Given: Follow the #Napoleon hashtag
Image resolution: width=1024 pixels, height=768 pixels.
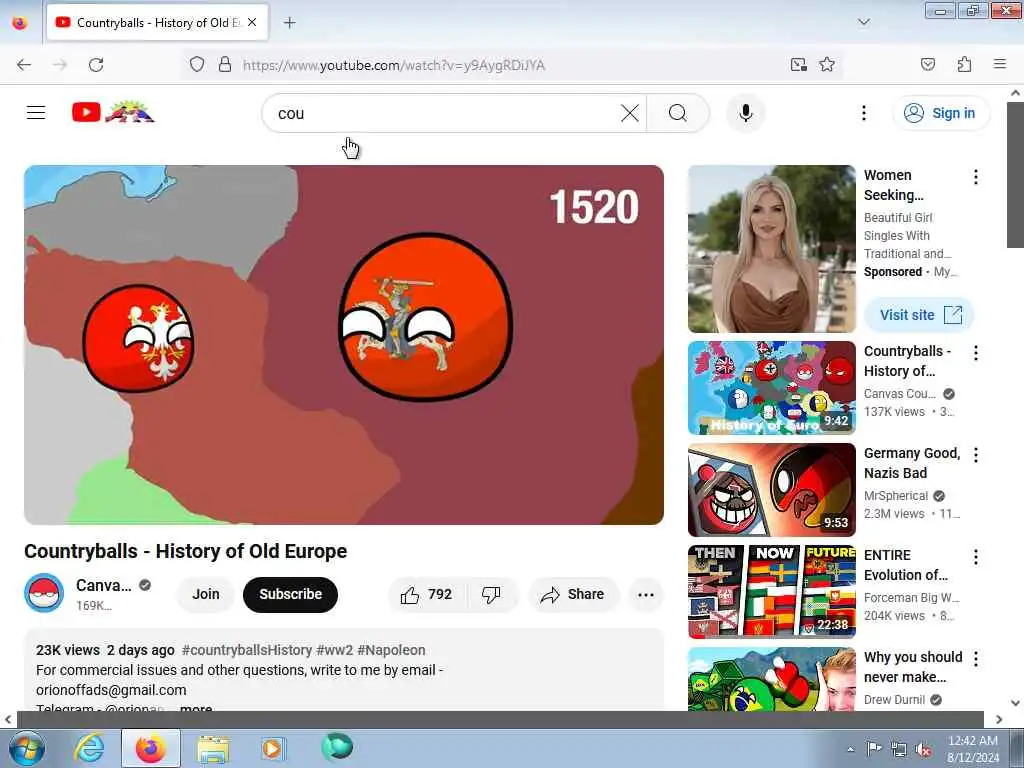Looking at the screenshot, I should click(x=391, y=650).
